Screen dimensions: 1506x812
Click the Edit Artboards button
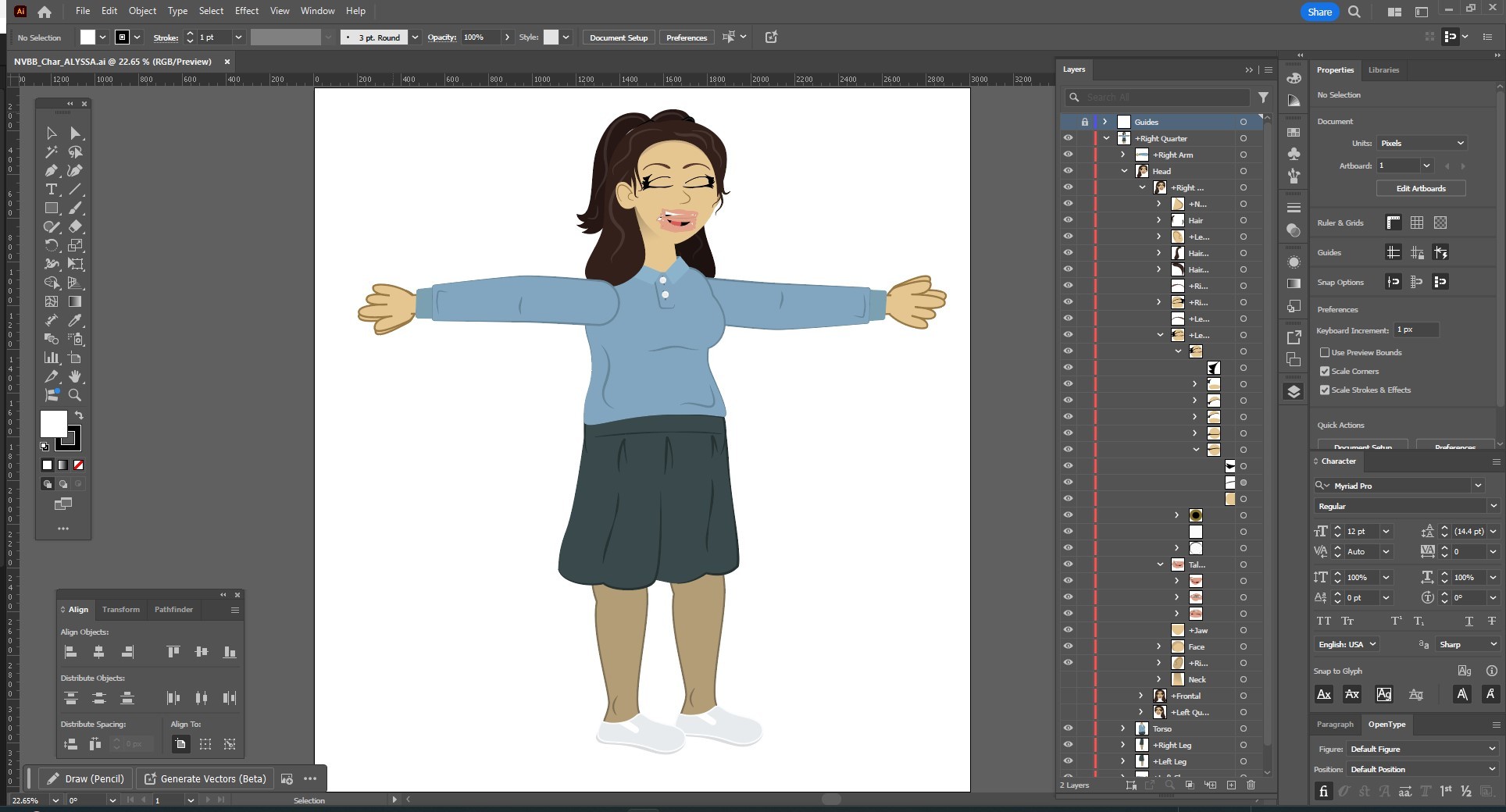click(x=1420, y=188)
